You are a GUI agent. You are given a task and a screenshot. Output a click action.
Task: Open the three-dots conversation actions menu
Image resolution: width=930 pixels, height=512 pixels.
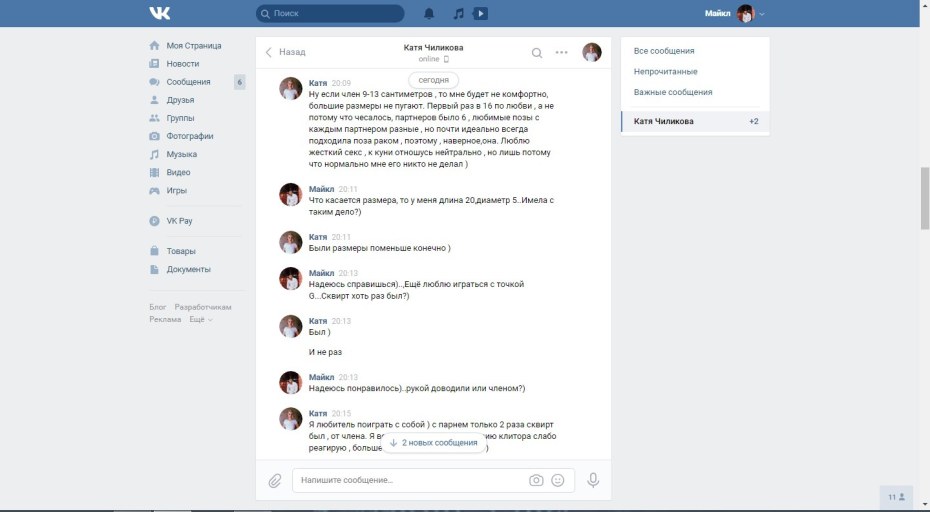pyautogui.click(x=562, y=53)
